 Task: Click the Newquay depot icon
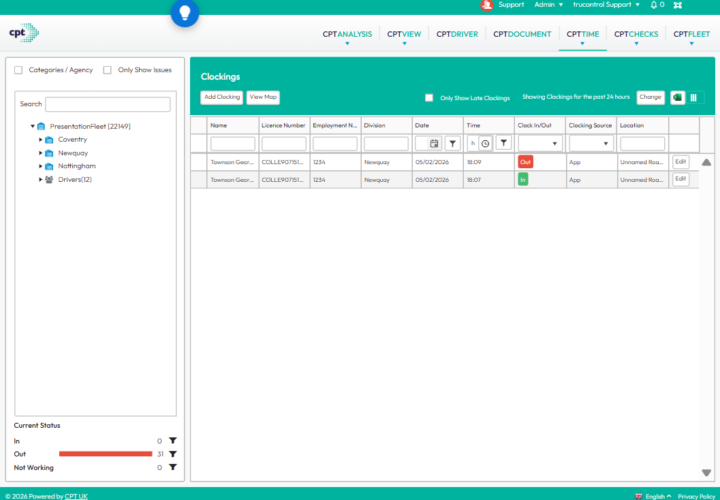point(49,153)
